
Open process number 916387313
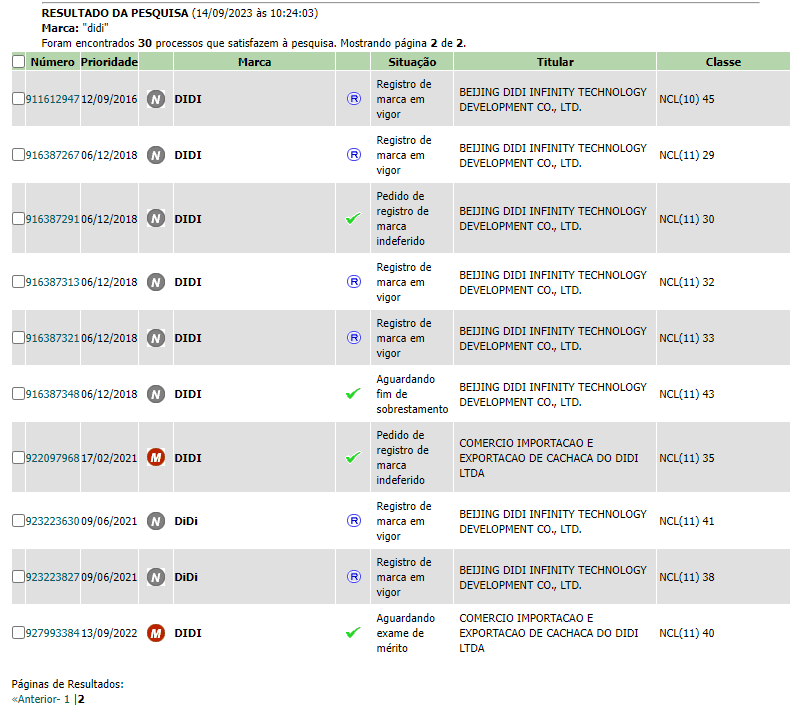(53, 282)
